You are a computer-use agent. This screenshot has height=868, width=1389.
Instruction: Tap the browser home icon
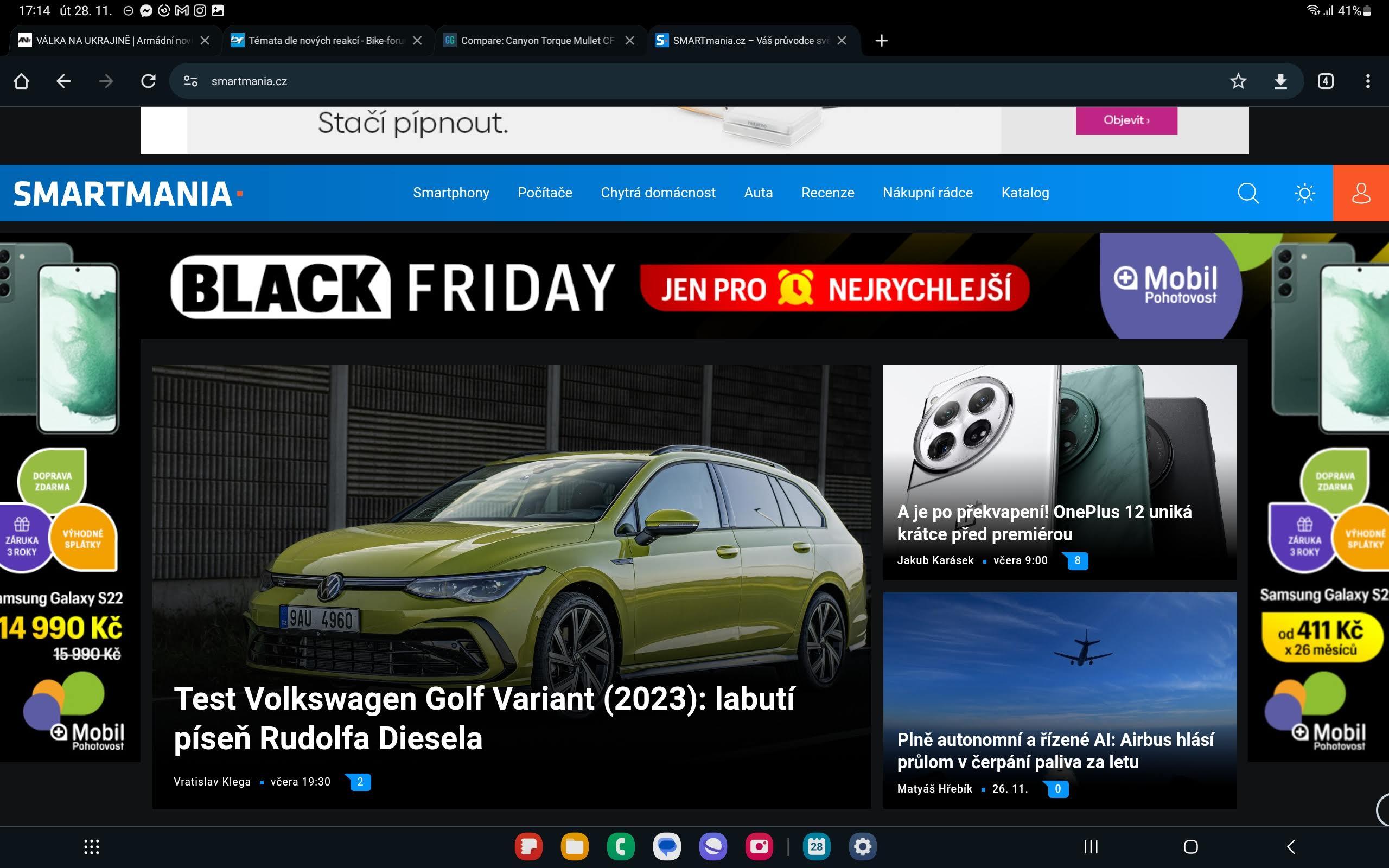pos(21,81)
